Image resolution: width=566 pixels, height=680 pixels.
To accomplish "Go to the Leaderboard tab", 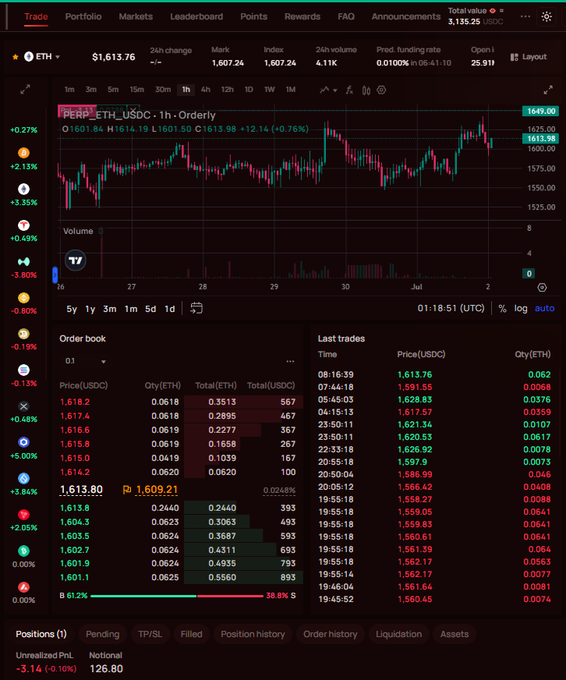I will point(196,16).
